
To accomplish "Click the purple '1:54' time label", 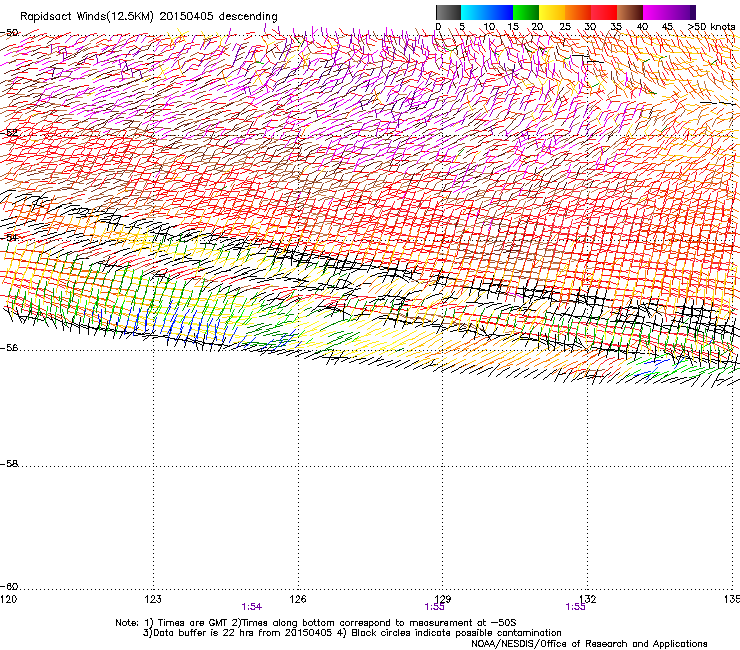I will (x=251, y=607).
